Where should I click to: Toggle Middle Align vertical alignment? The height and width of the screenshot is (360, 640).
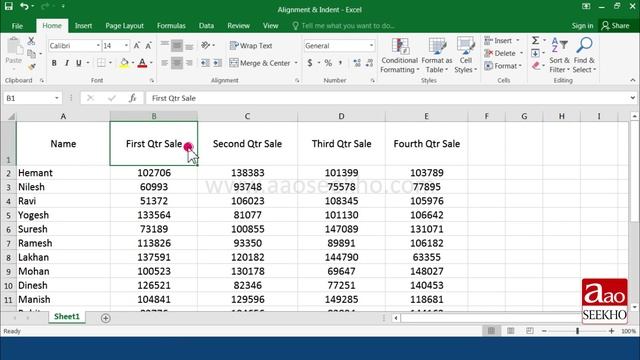[177, 45]
